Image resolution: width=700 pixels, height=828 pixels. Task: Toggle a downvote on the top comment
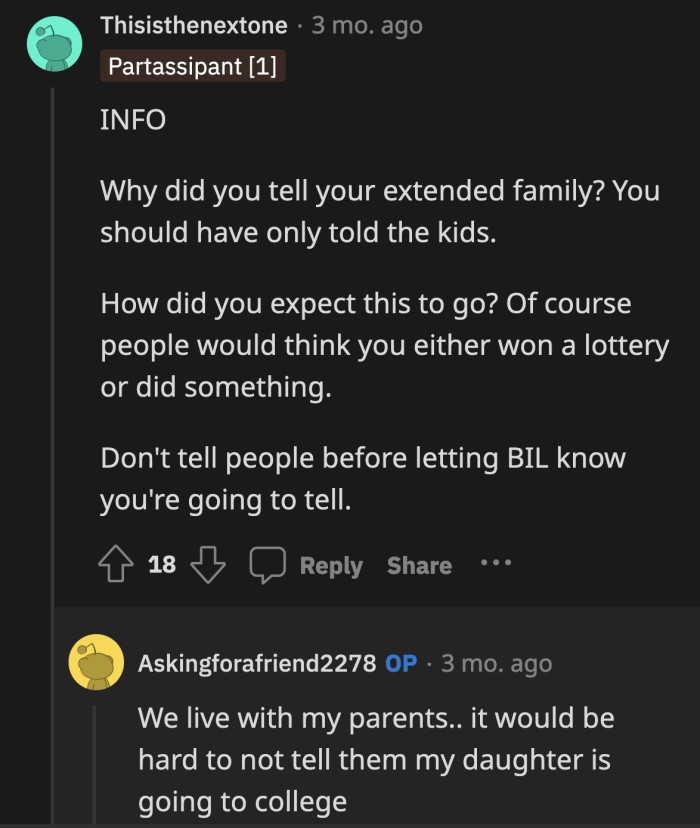point(207,563)
